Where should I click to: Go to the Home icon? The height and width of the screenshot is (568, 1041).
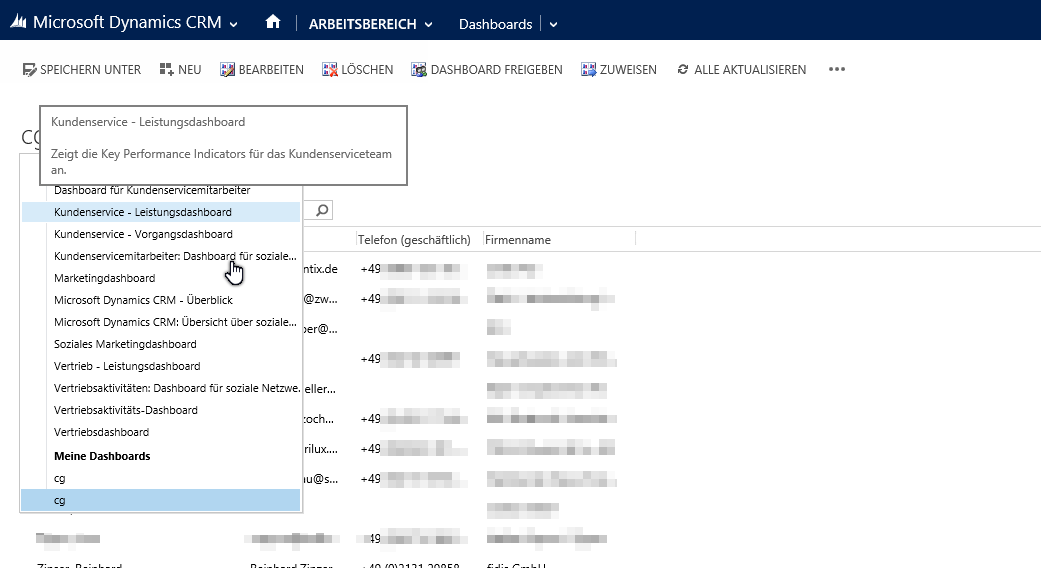click(x=273, y=22)
